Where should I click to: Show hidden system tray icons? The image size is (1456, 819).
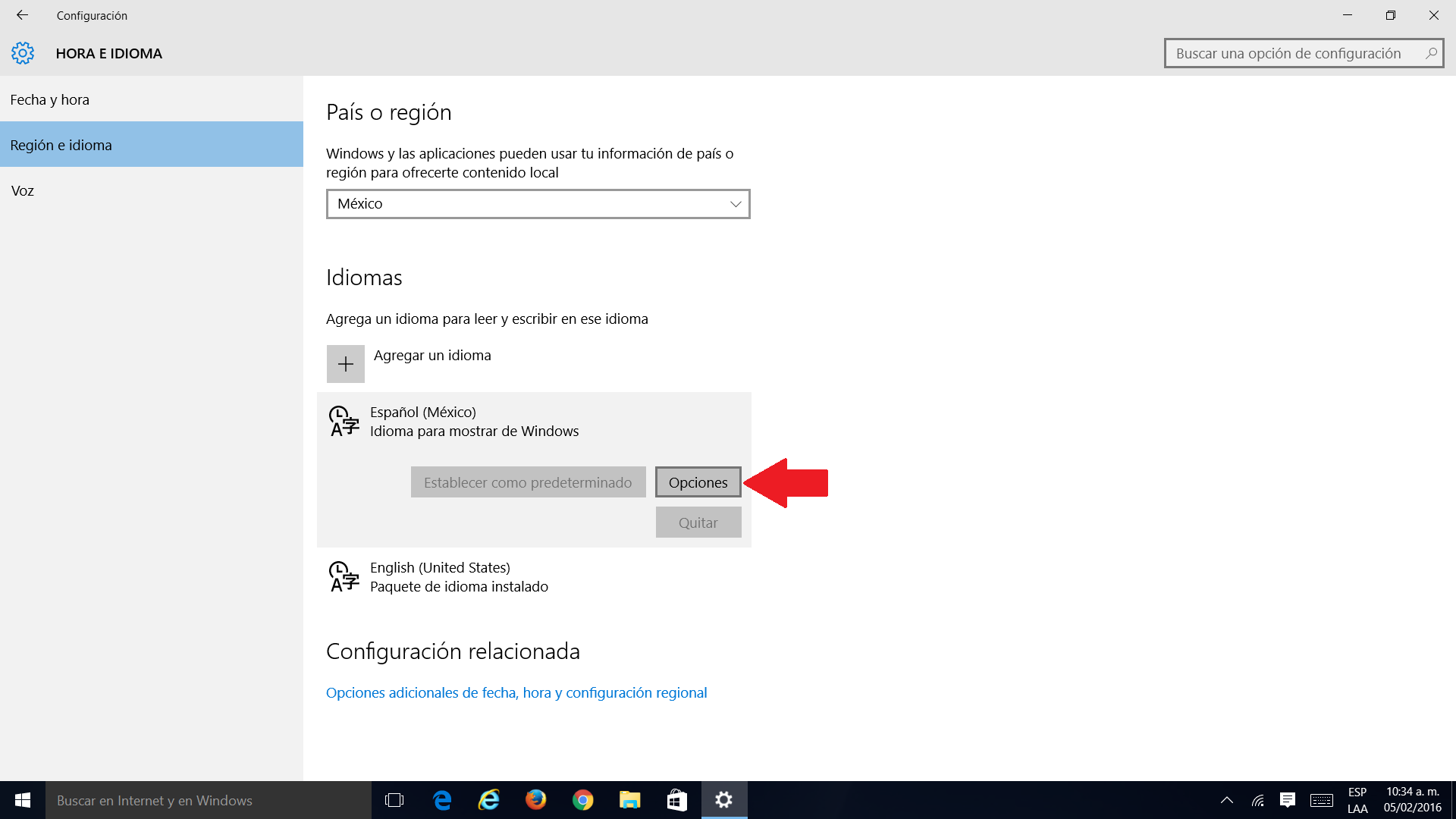point(1226,800)
